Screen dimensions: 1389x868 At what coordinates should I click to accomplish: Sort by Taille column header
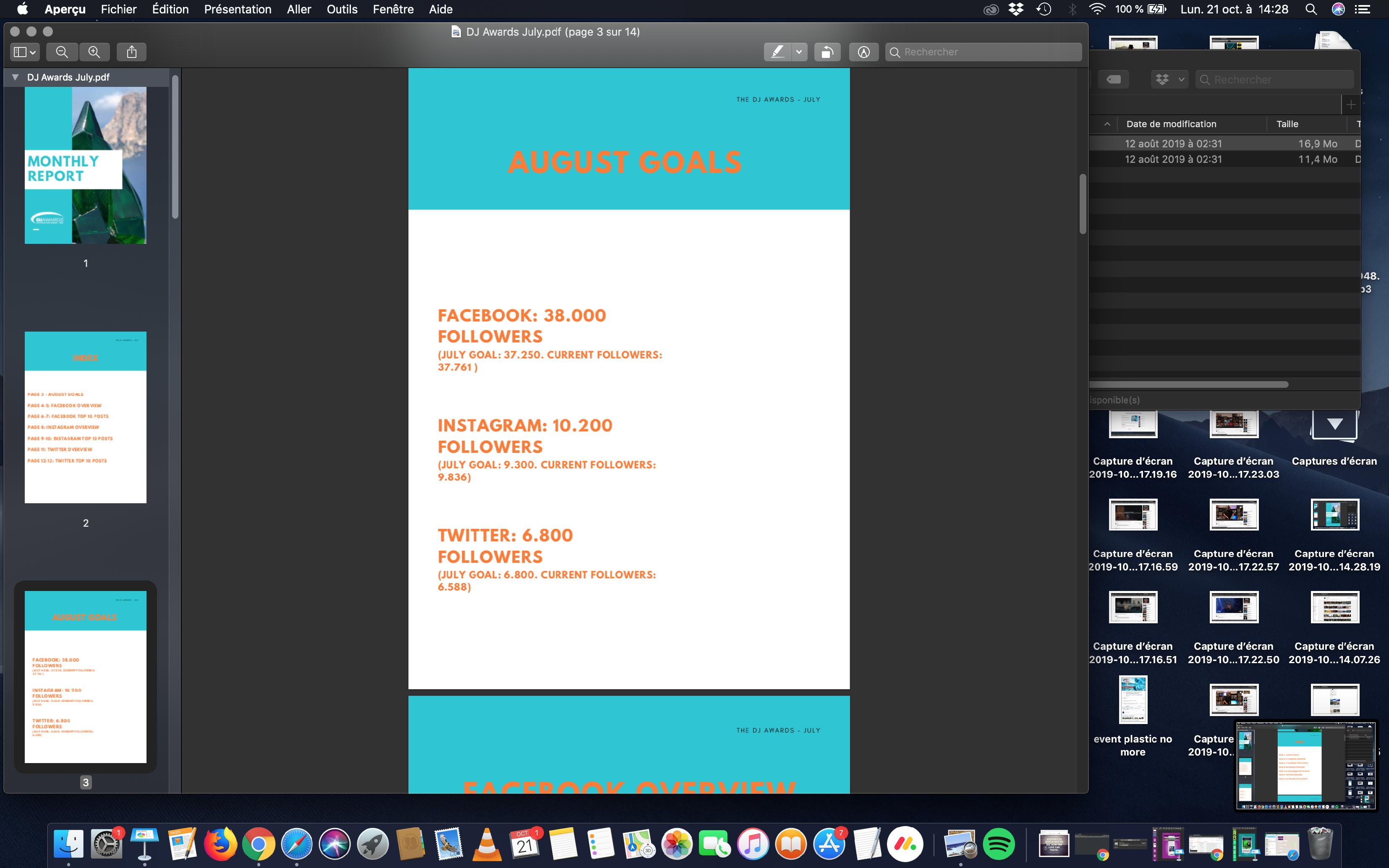(1287, 124)
